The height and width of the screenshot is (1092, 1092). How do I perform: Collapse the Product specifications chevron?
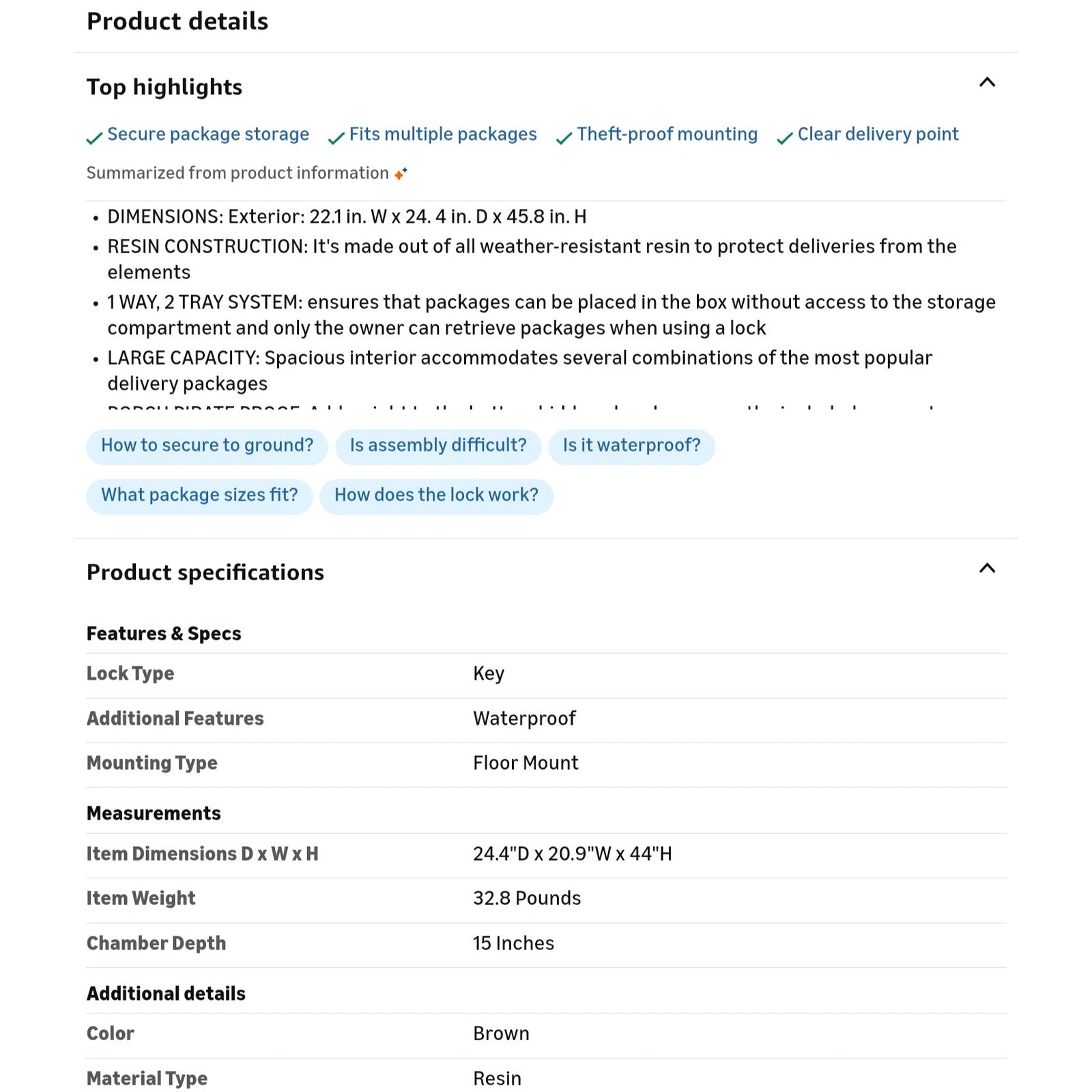[x=987, y=569]
